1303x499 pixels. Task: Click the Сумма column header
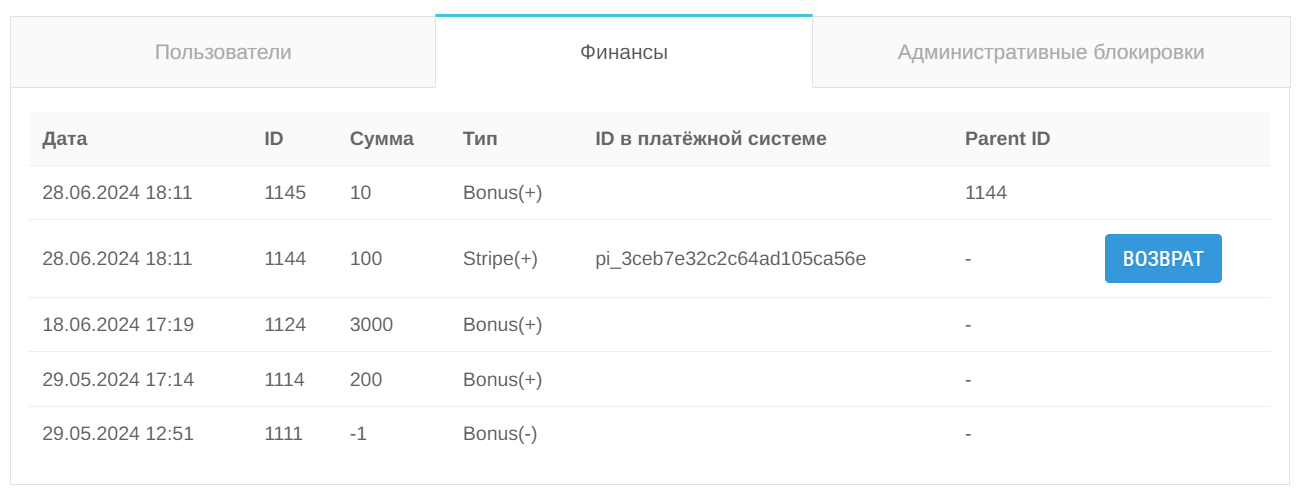tap(382, 139)
